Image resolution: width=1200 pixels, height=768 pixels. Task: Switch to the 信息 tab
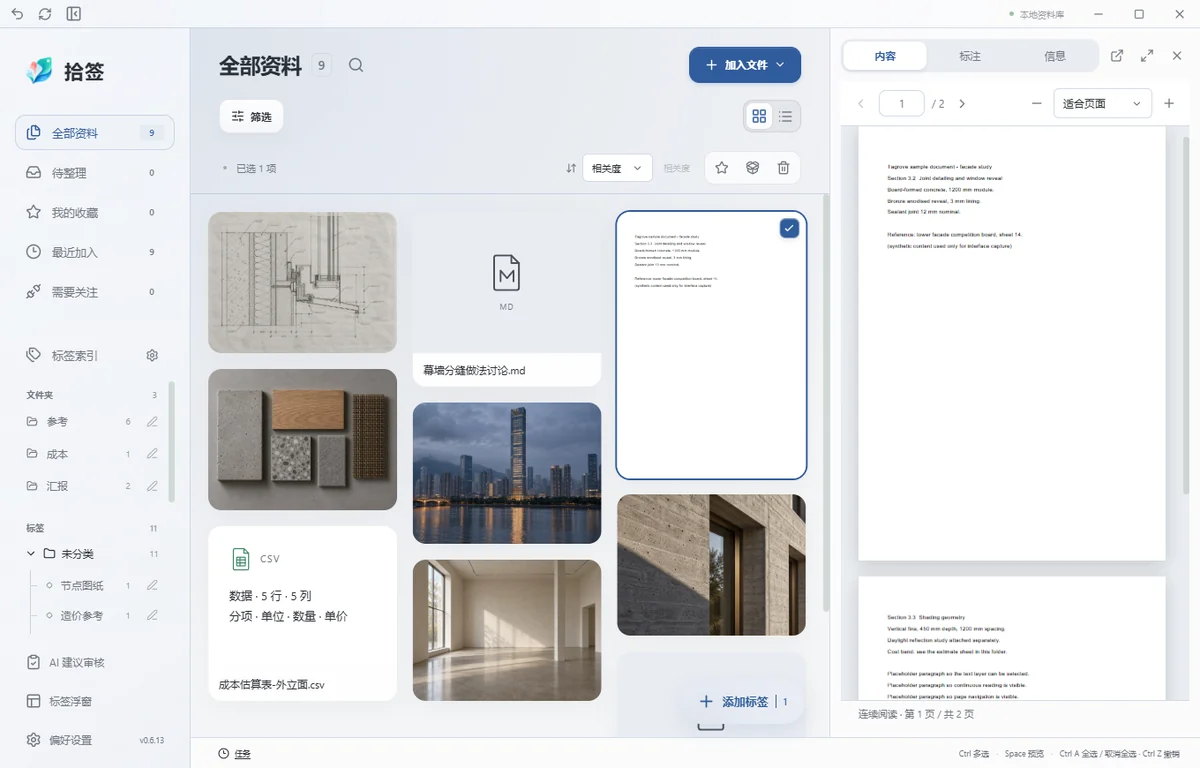[1055, 56]
